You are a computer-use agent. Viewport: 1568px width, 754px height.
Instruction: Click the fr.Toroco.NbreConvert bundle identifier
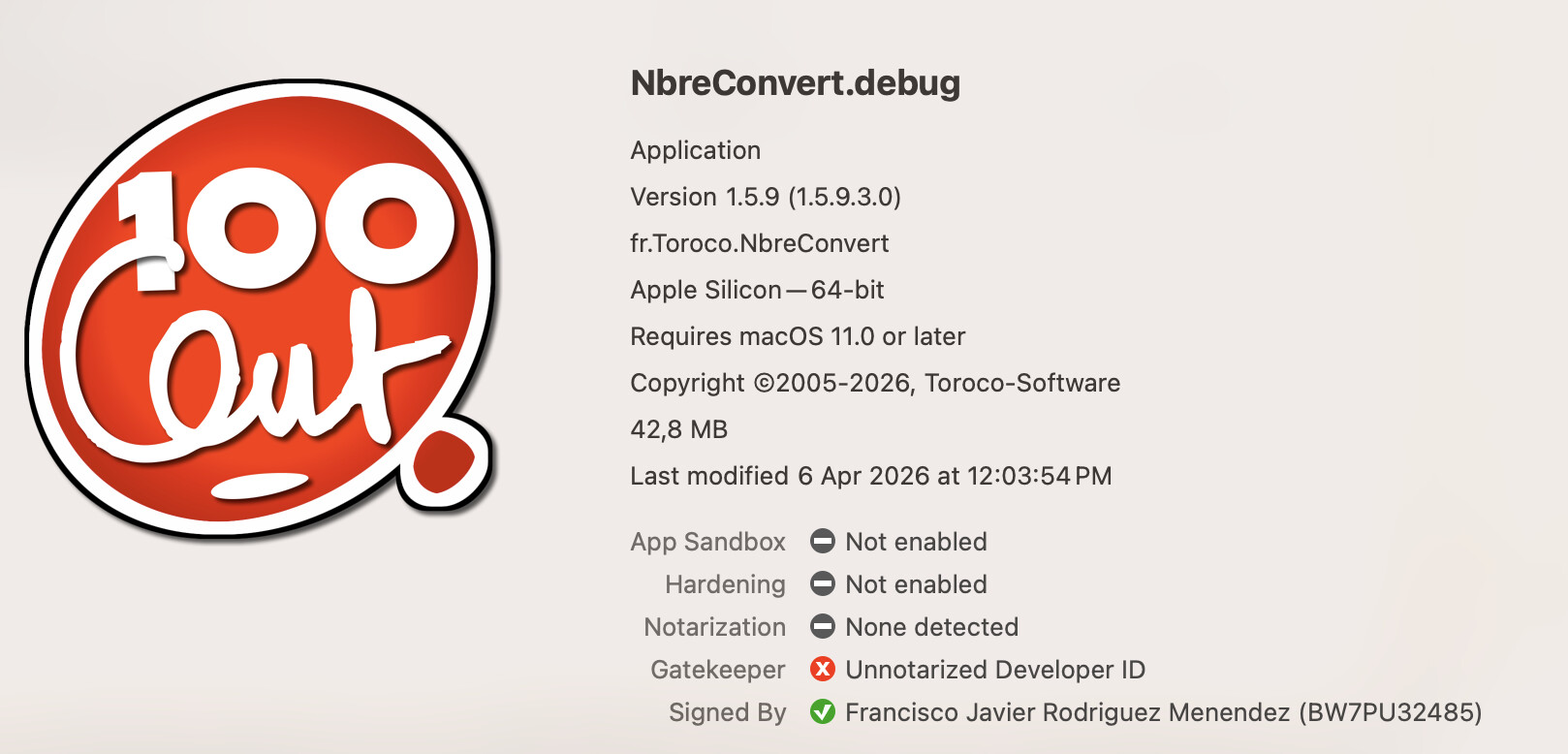[759, 243]
